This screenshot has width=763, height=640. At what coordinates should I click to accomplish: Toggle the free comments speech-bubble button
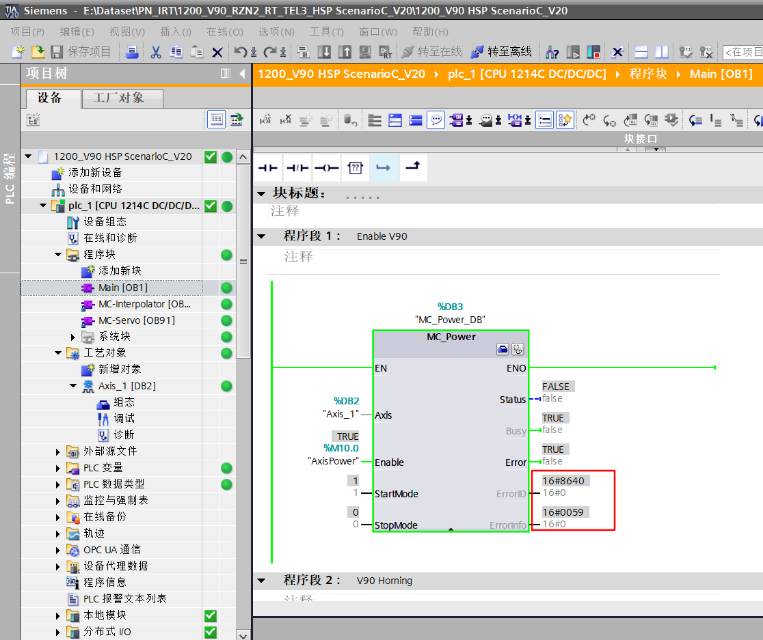pyautogui.click(x=436, y=120)
